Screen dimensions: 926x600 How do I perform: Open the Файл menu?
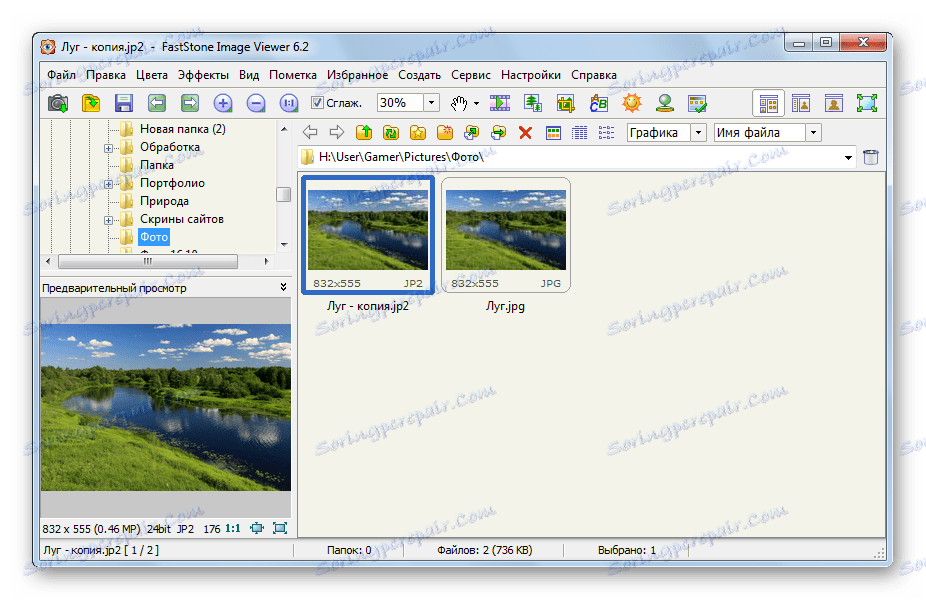(x=61, y=75)
